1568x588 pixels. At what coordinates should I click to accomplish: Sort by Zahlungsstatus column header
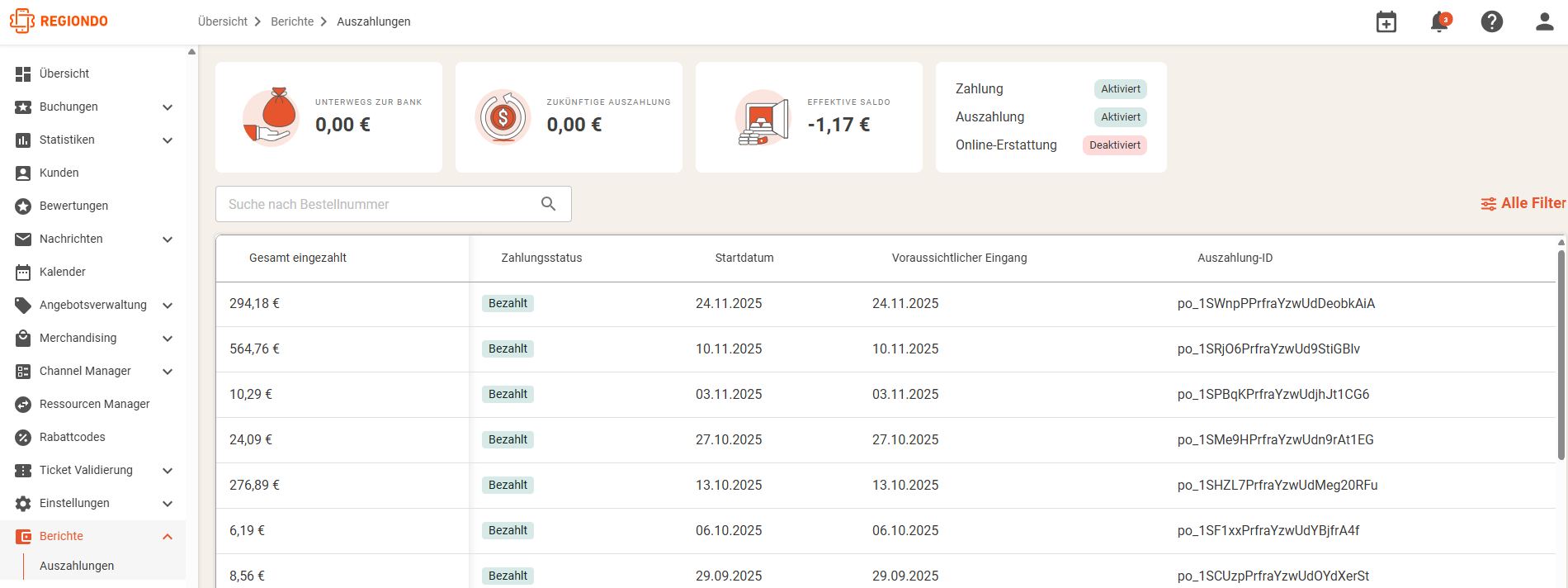(x=541, y=258)
